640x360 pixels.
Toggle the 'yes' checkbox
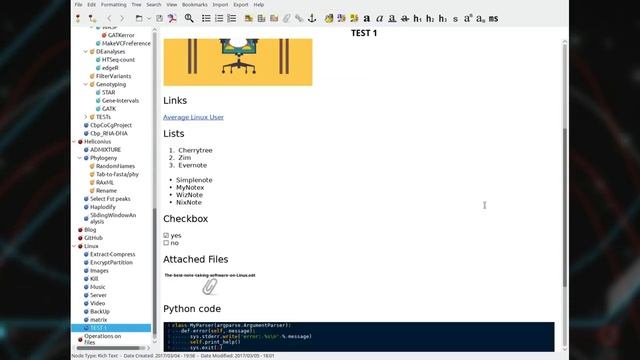(x=166, y=236)
